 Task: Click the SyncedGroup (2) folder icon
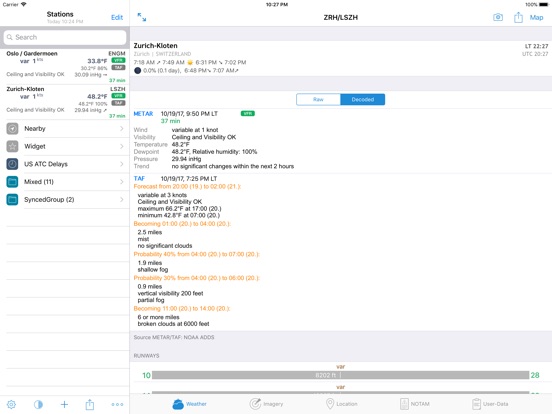[x=12, y=200]
